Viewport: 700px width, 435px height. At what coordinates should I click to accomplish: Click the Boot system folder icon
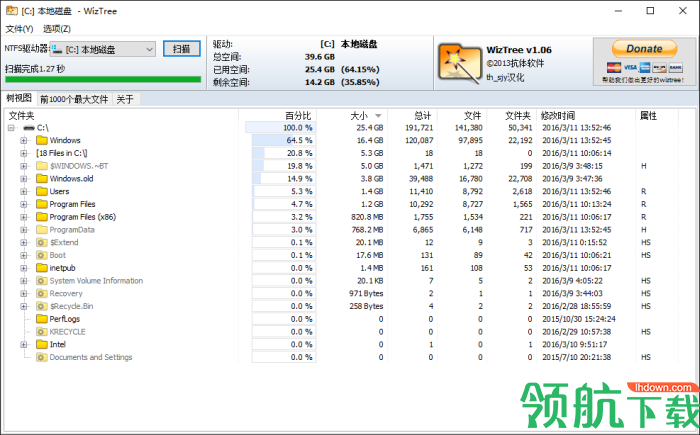(x=42, y=255)
